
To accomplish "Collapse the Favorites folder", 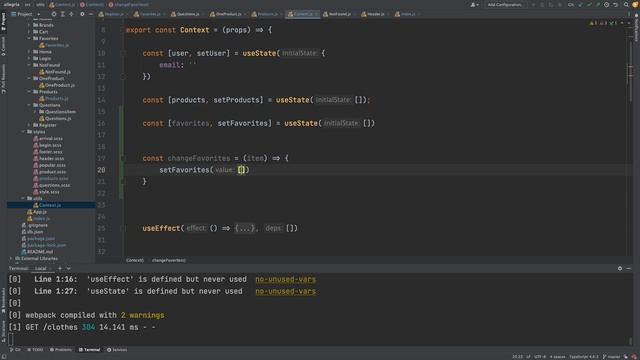I will point(29,38).
